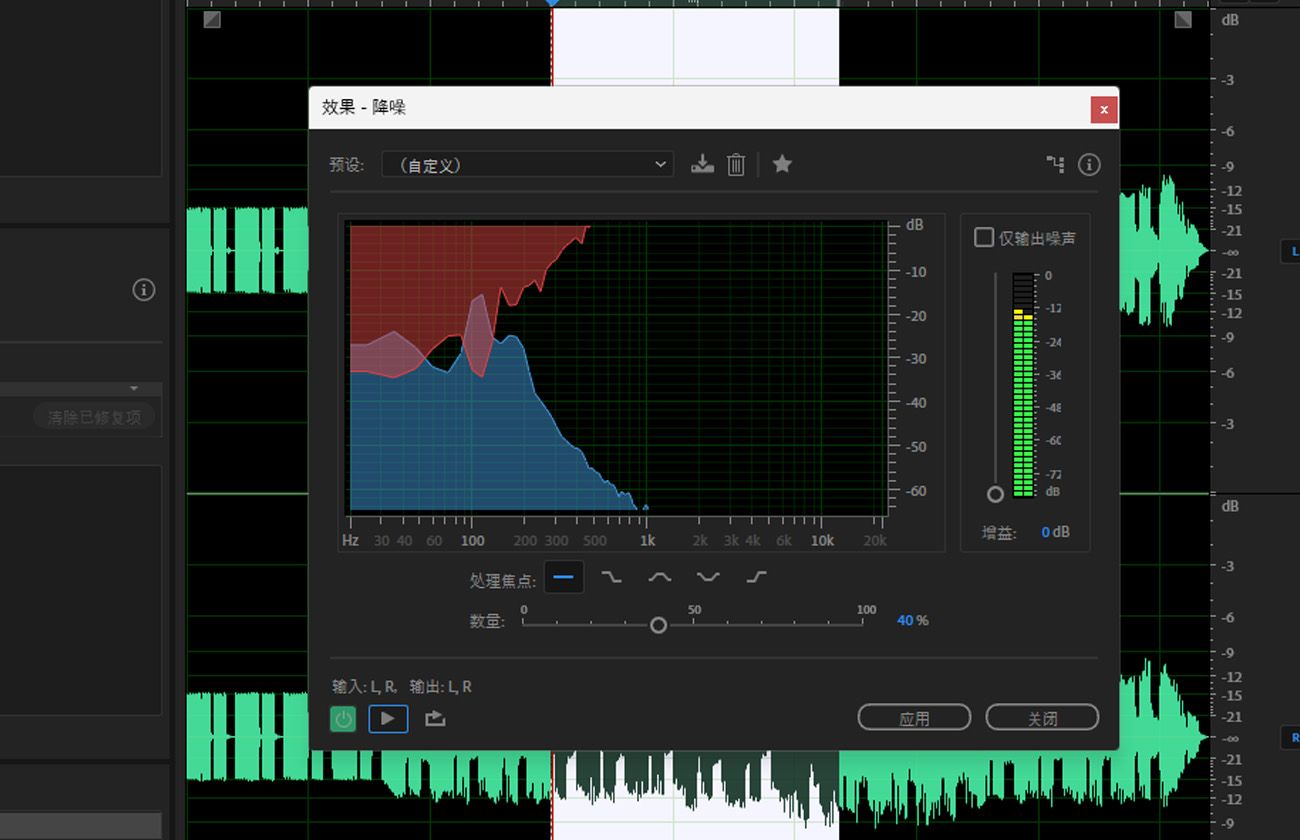Click the 数量 amount slider handle
The height and width of the screenshot is (840, 1300).
[658, 625]
